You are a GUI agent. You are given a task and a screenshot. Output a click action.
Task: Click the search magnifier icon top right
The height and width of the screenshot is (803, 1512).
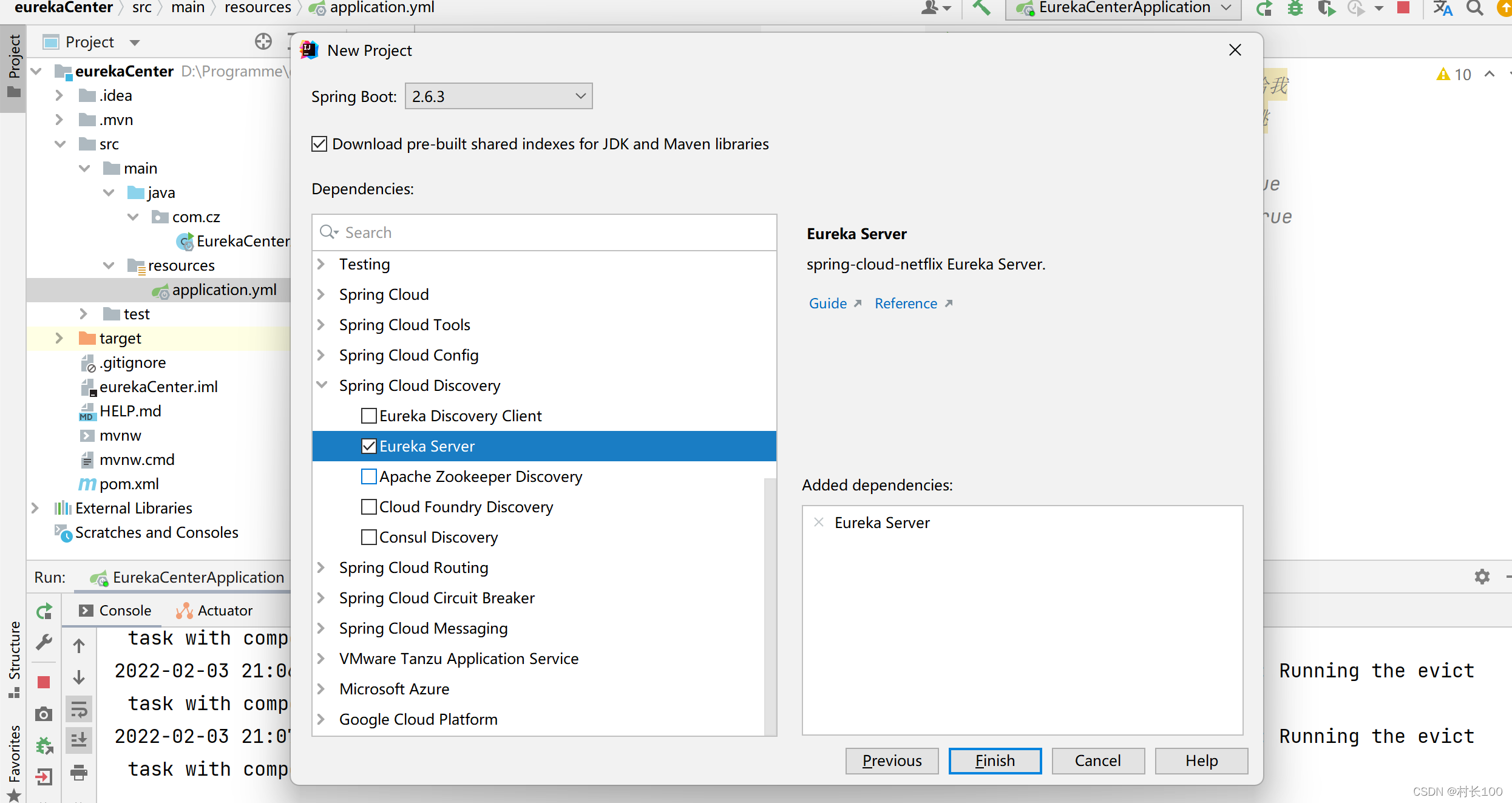(1475, 8)
